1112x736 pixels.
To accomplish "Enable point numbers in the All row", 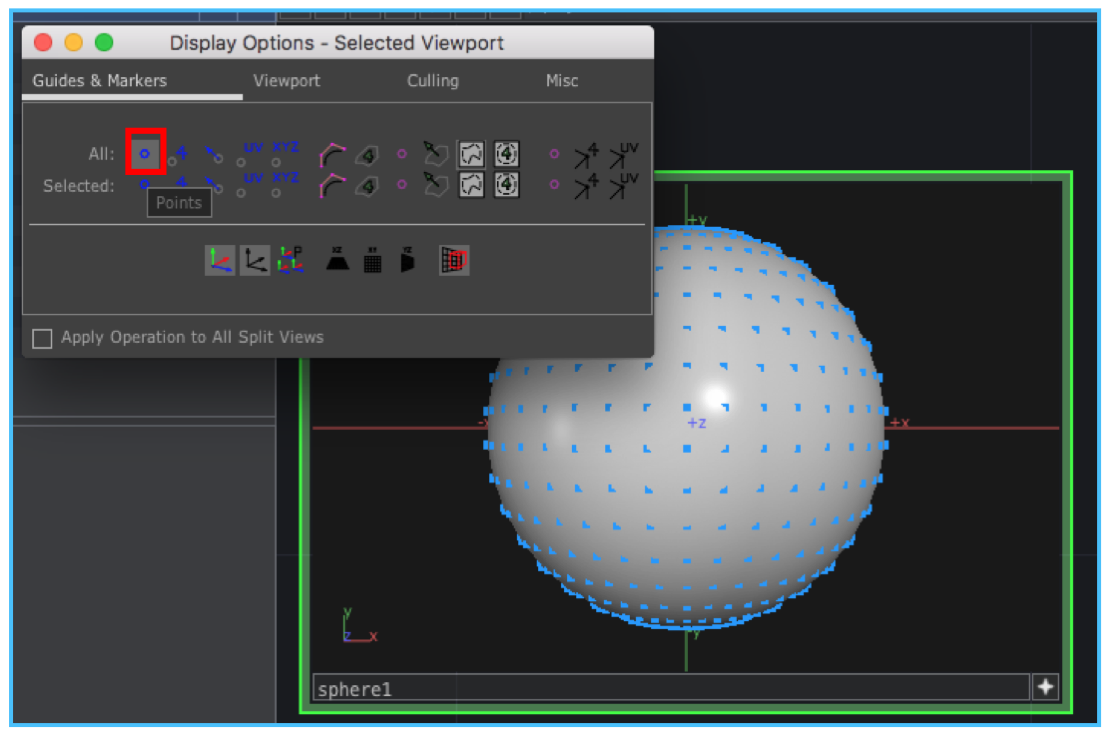I will tap(182, 153).
